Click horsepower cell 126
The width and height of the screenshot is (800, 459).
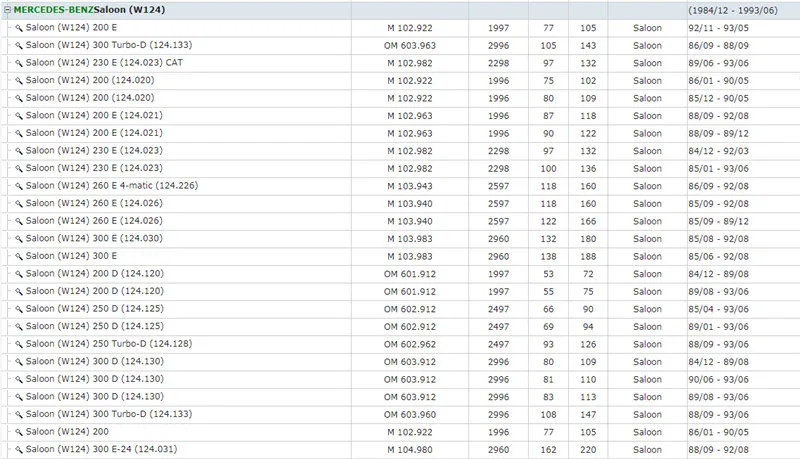pyautogui.click(x=588, y=345)
